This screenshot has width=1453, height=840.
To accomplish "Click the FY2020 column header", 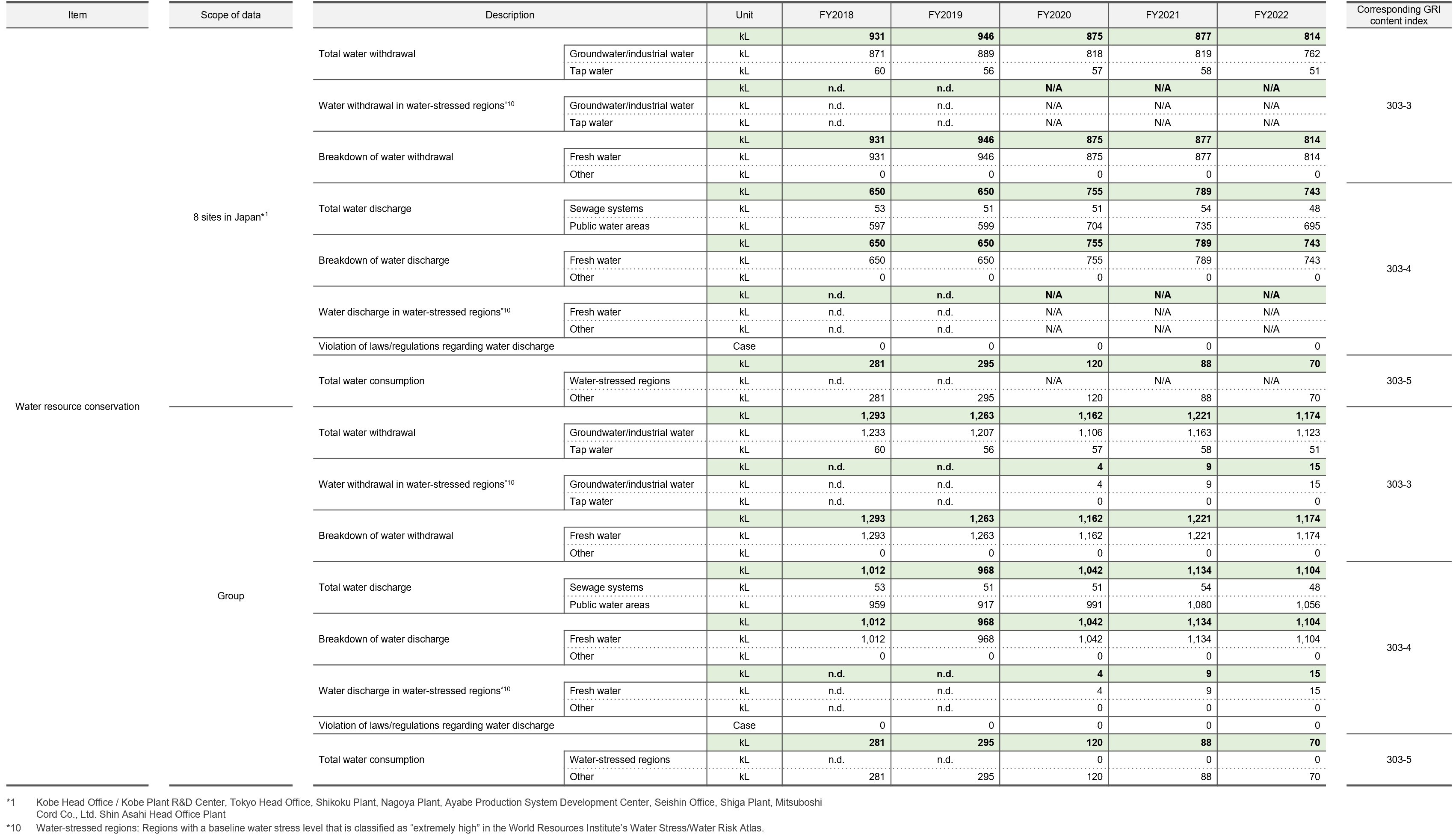I will 1053,15.
